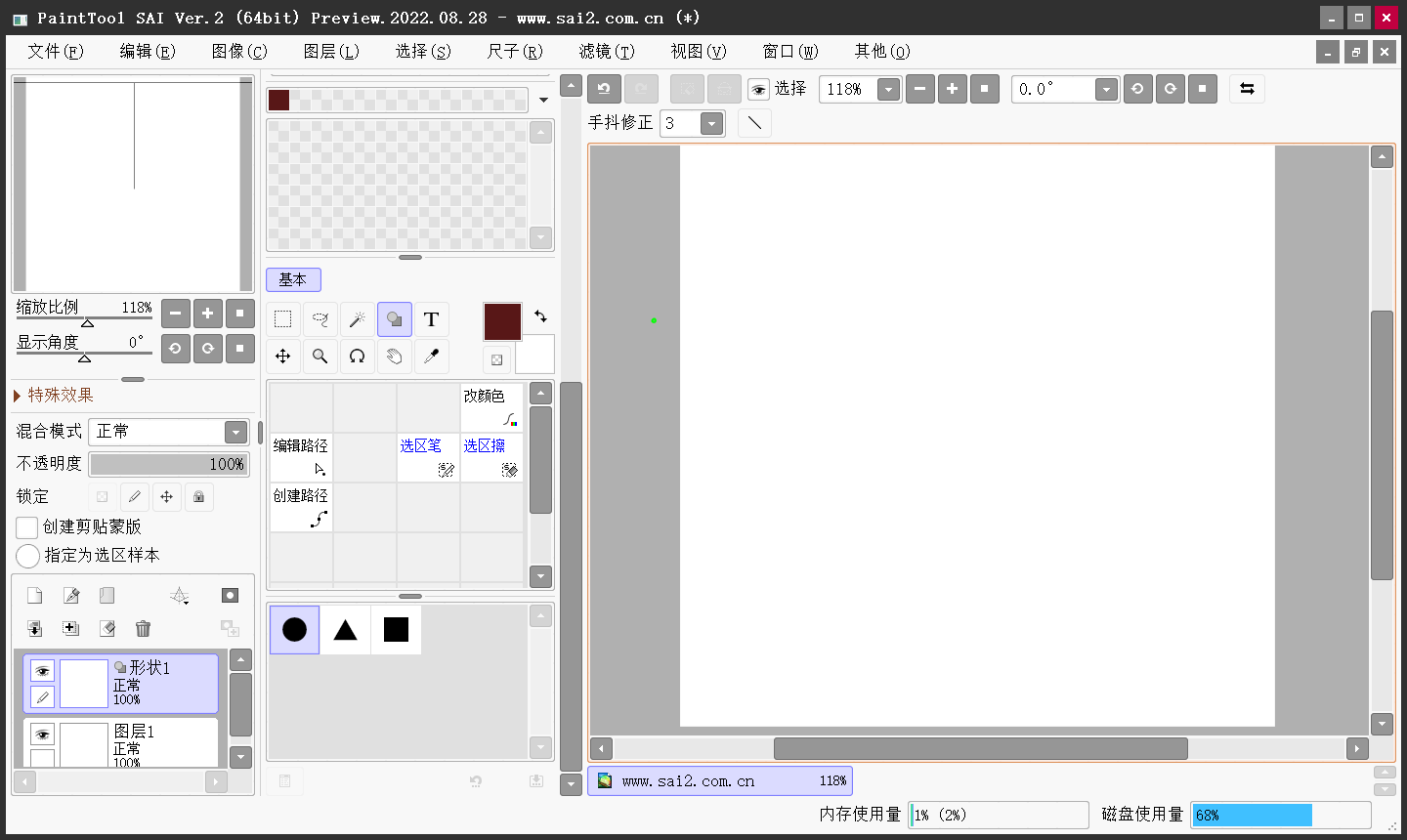This screenshot has height=840, width=1407.
Task: Enable the 指定为选区样本 option
Action: pos(27,556)
